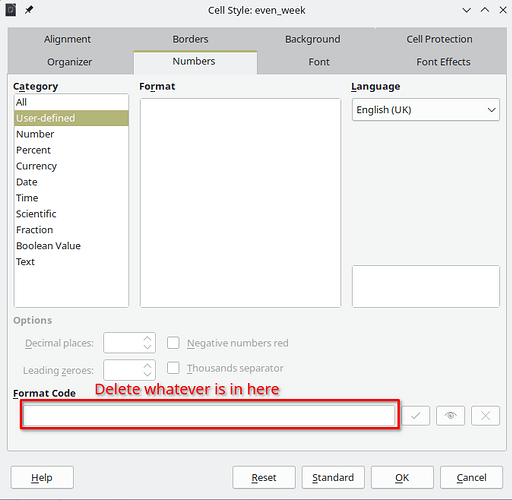Click the add format checkmark icon

point(415,416)
